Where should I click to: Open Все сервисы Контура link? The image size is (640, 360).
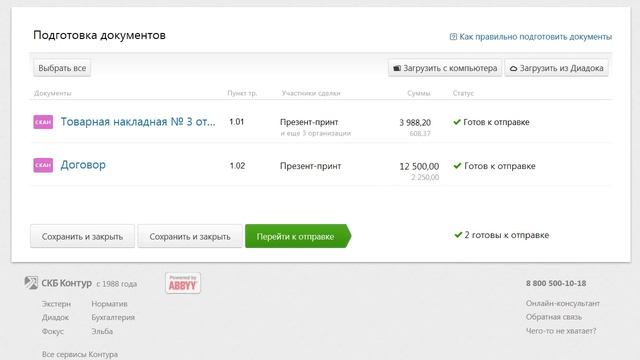coord(80,354)
